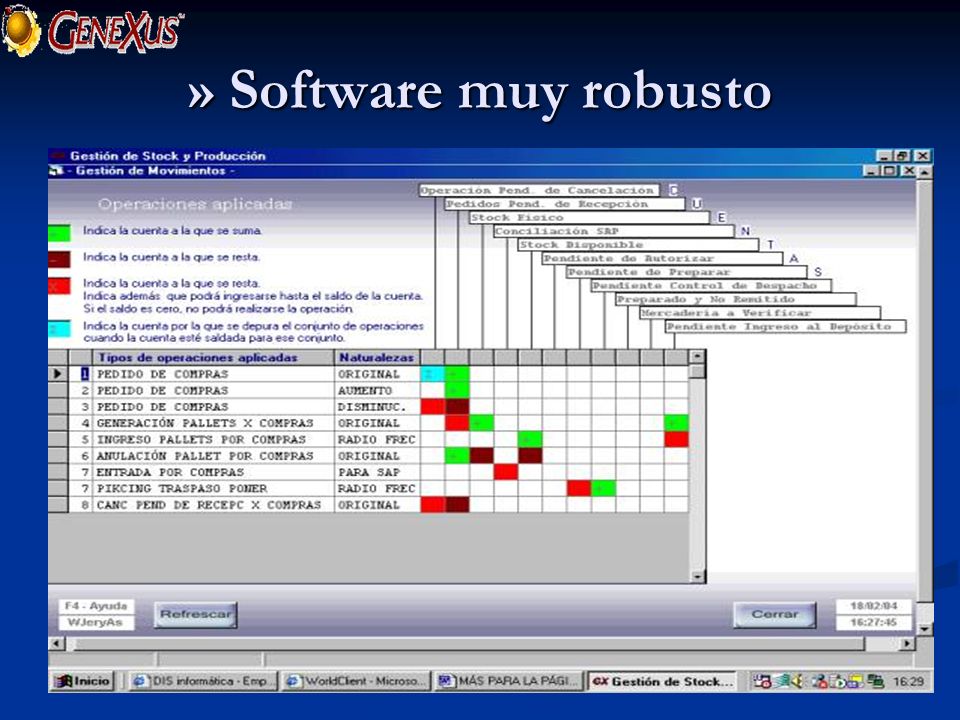Click the cyan legend swatch for 'se depura'
This screenshot has height=720, width=960.
(x=59, y=329)
